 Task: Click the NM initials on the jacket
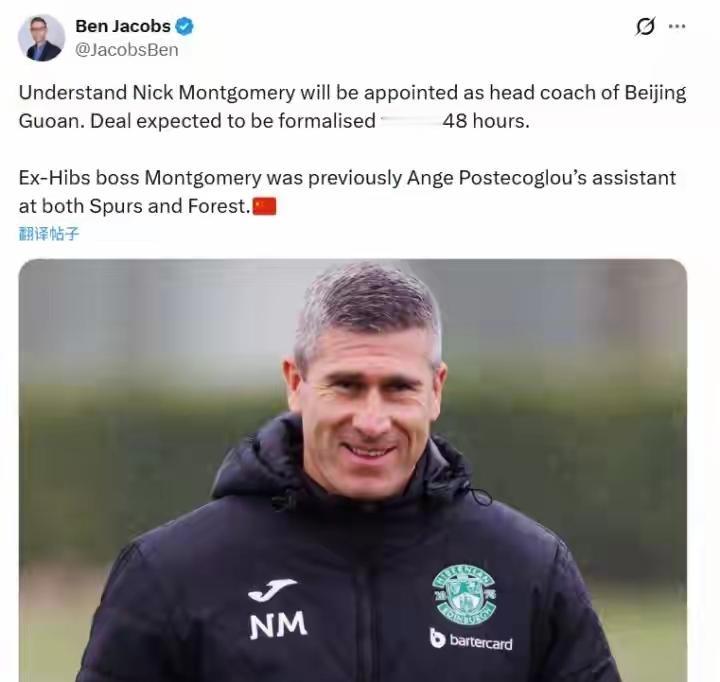coord(278,625)
